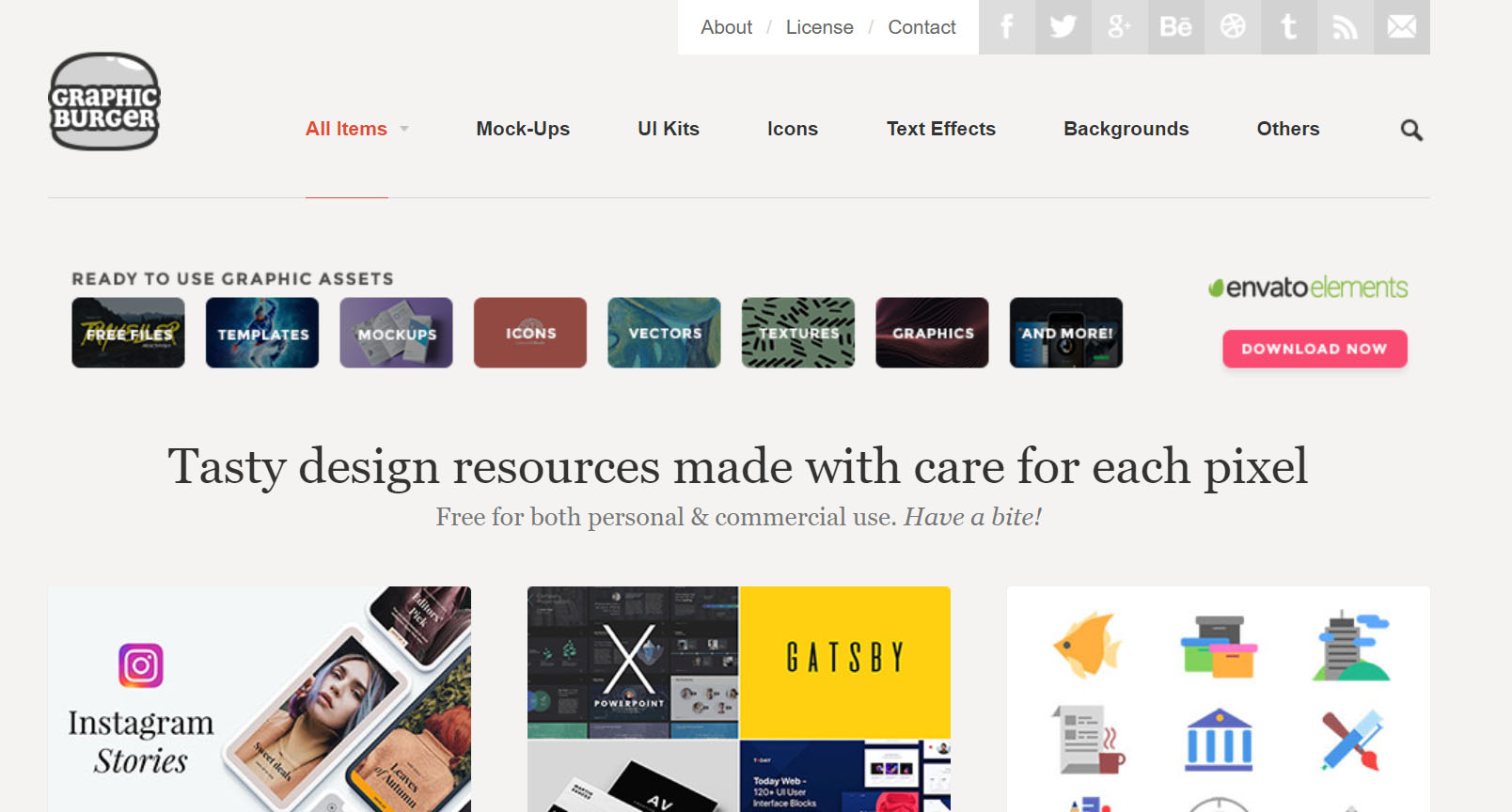Viewport: 1512px width, 812px height.
Task: Click the email envelope icon
Action: coord(1402,27)
